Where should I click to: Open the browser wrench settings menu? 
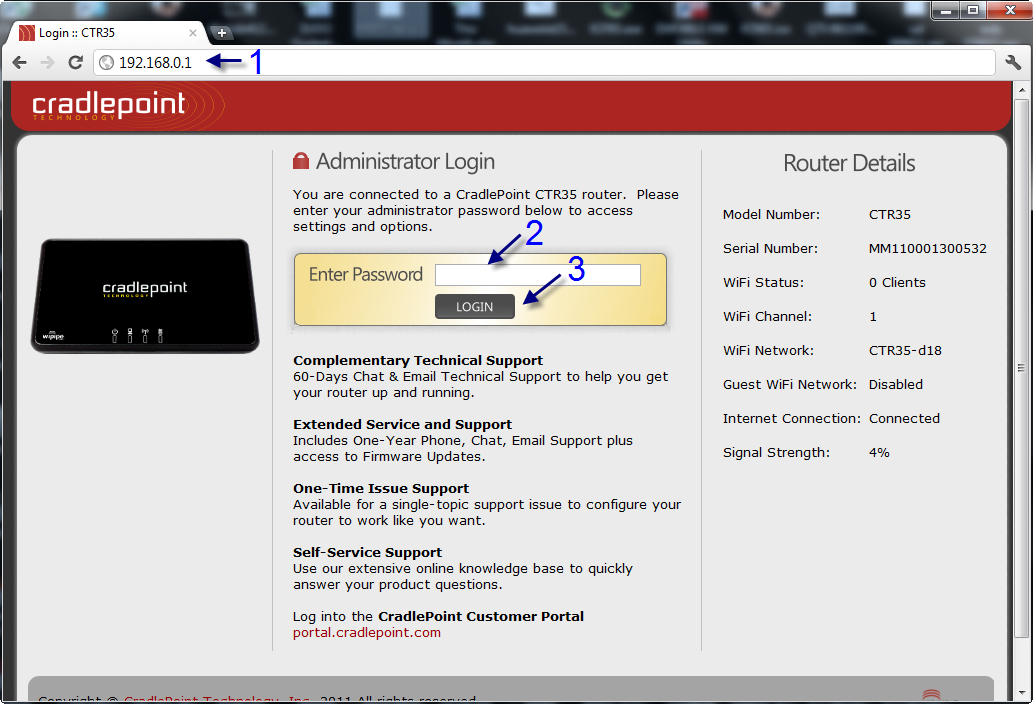click(x=1013, y=63)
